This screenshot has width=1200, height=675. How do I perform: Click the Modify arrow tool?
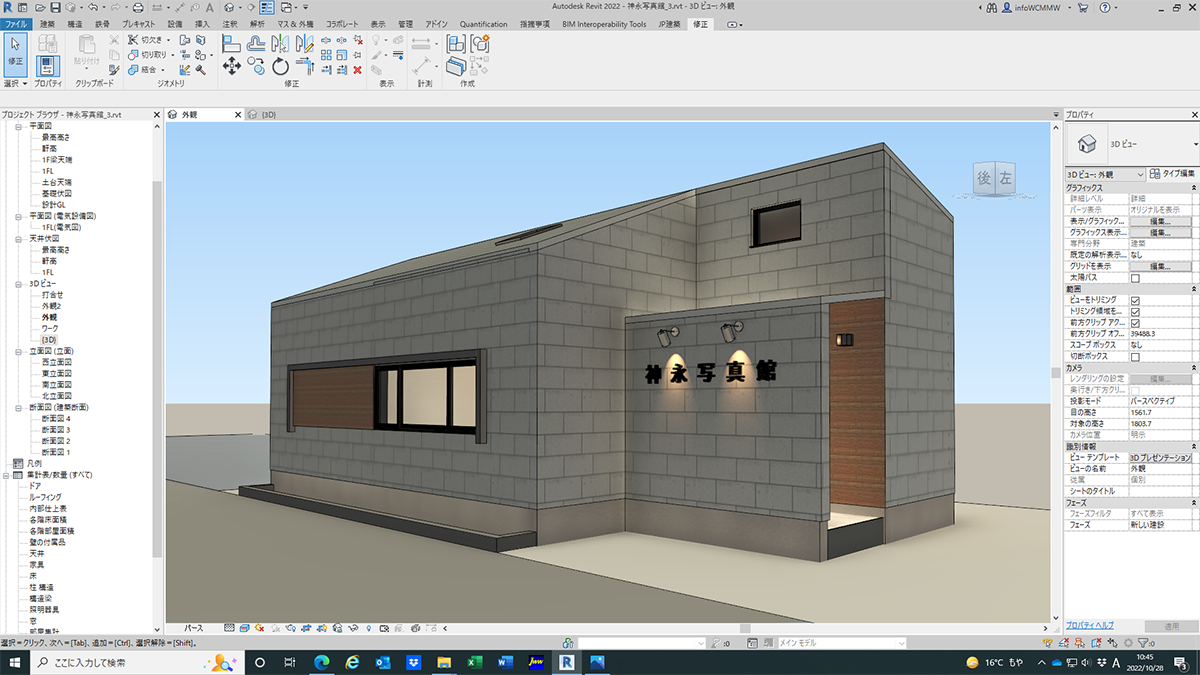point(16,49)
